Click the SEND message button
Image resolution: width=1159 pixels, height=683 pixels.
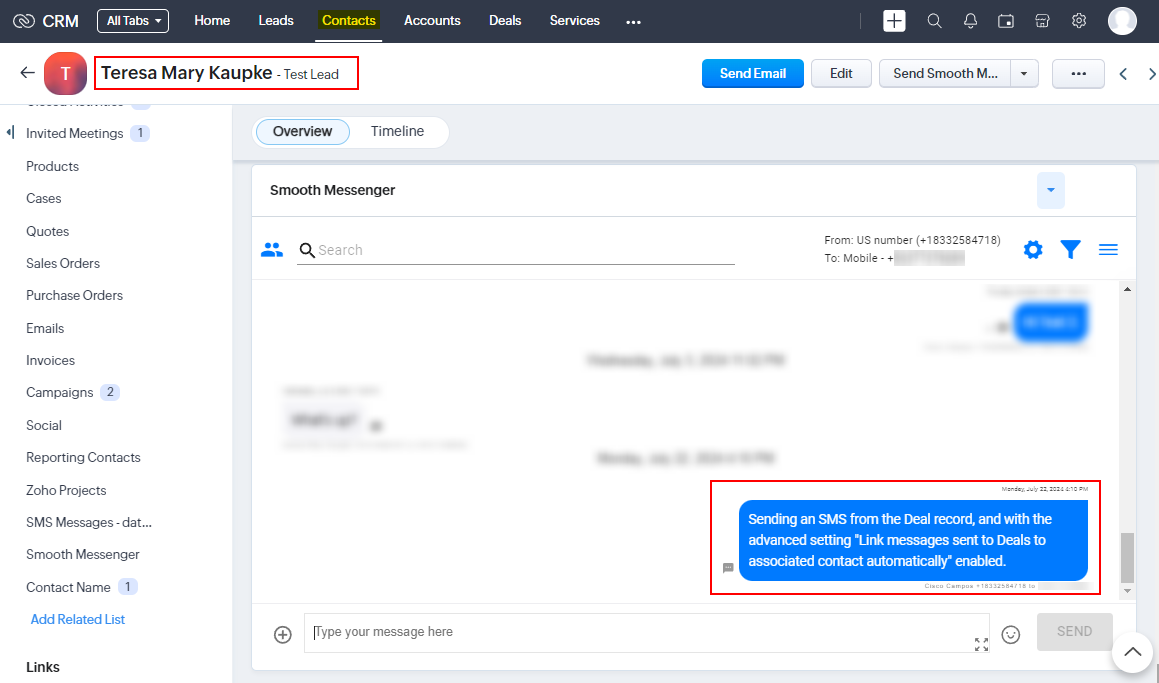1074,632
